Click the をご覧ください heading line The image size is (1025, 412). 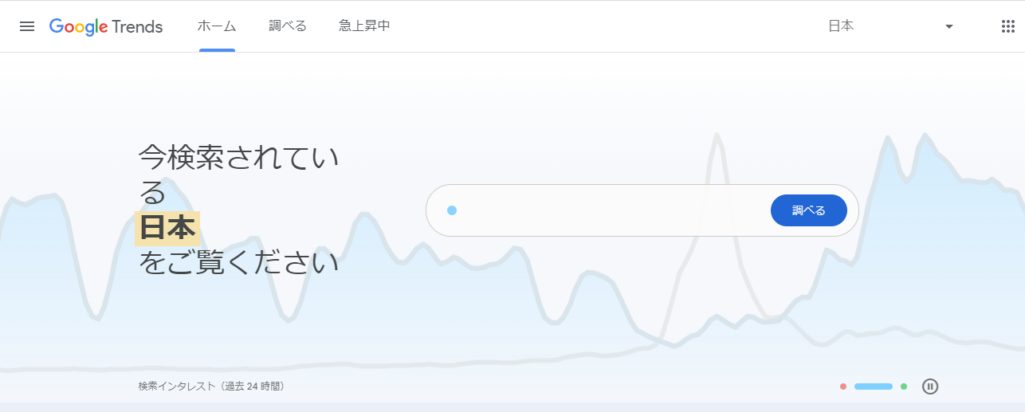tap(238, 263)
